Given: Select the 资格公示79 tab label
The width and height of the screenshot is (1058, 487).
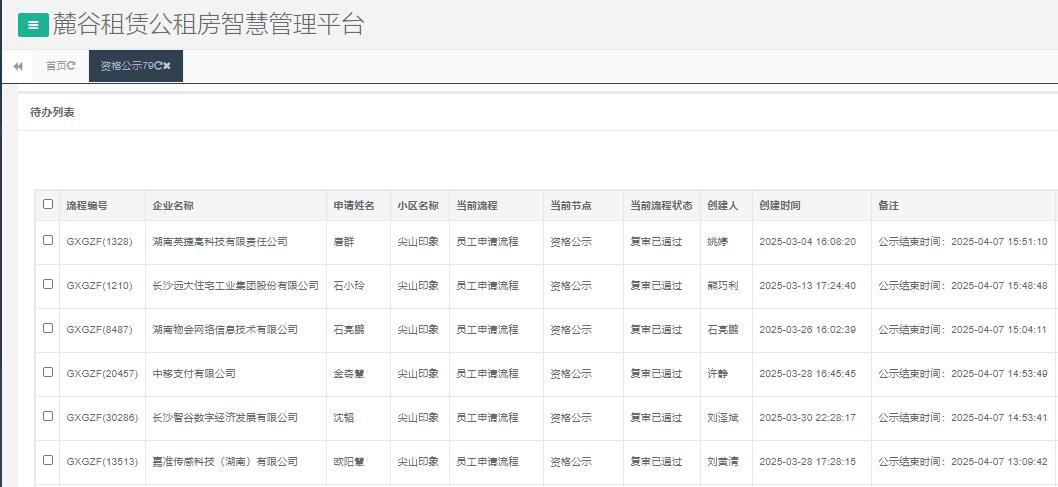Looking at the screenshot, I should (x=127, y=65).
